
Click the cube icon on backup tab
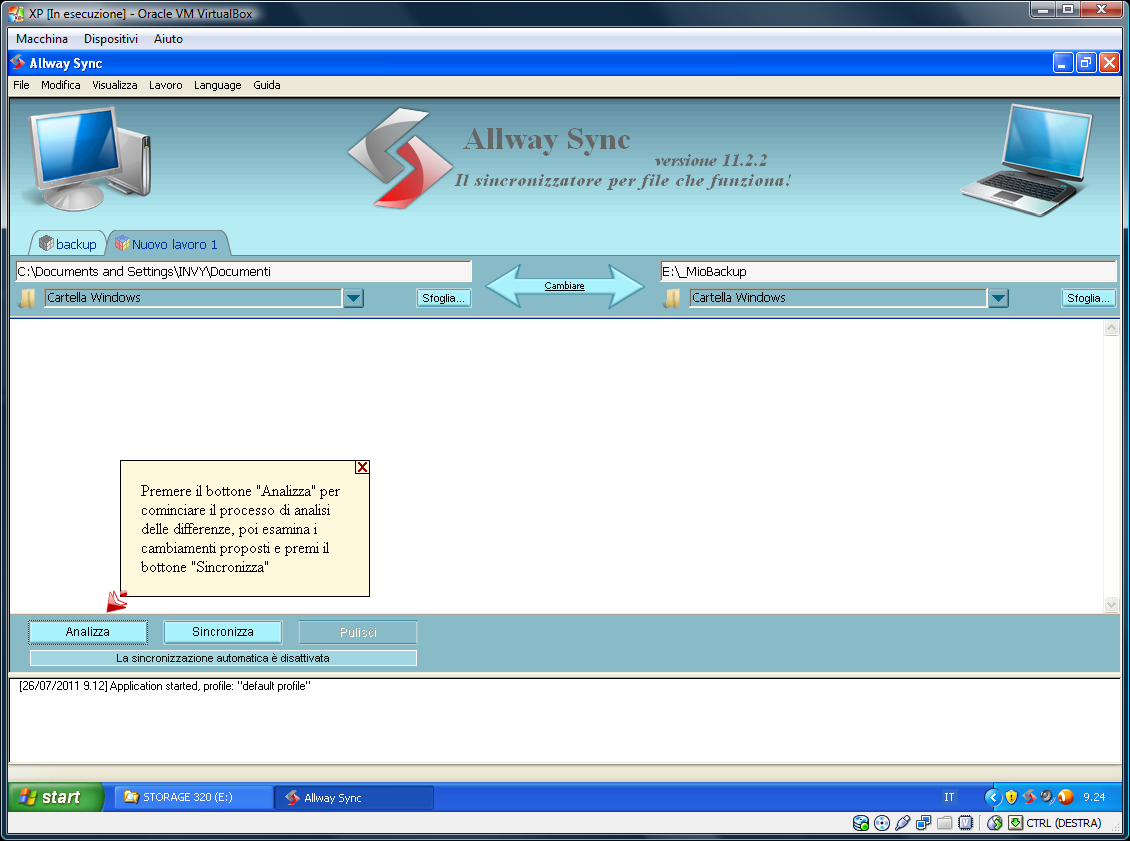(46, 244)
